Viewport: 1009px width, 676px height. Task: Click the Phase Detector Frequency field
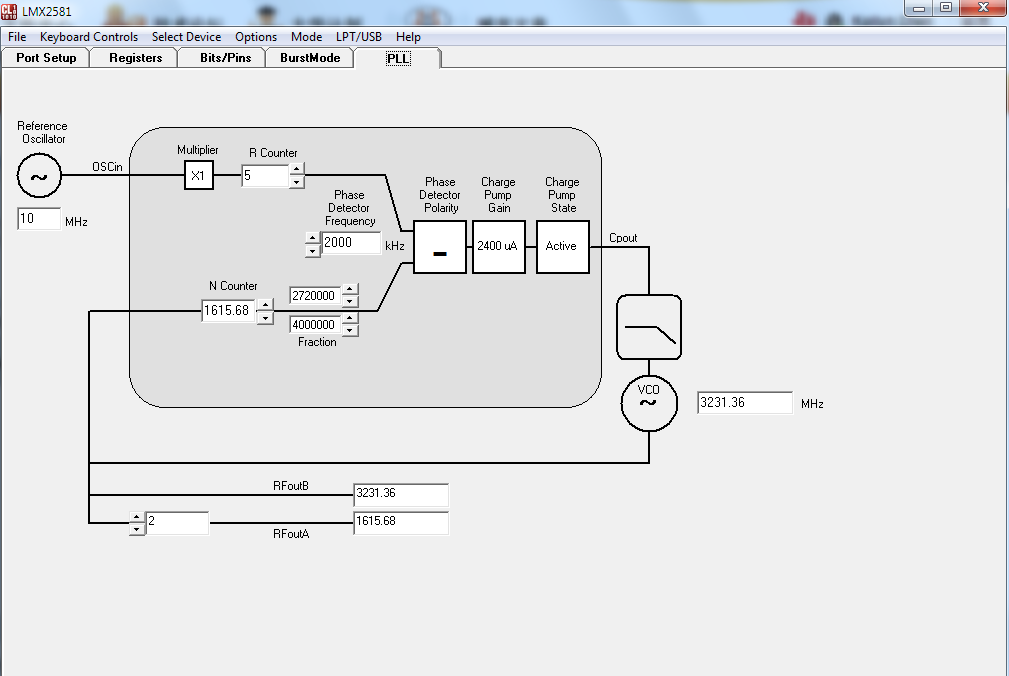click(x=351, y=243)
